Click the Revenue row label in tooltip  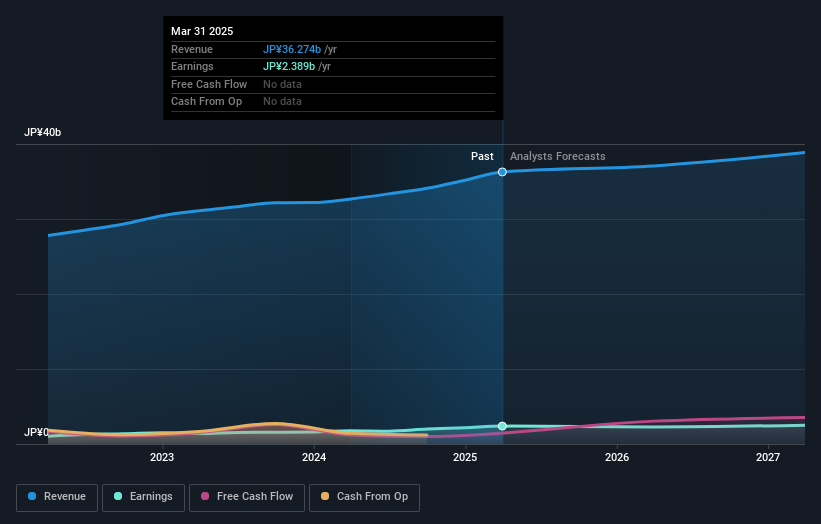coord(192,49)
